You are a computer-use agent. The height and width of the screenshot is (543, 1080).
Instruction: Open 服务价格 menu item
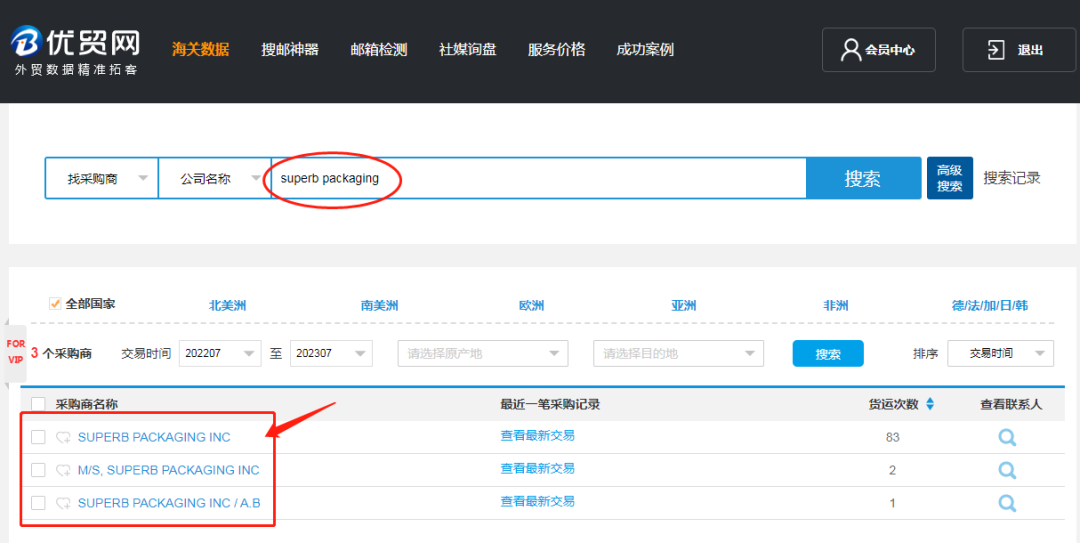click(557, 50)
